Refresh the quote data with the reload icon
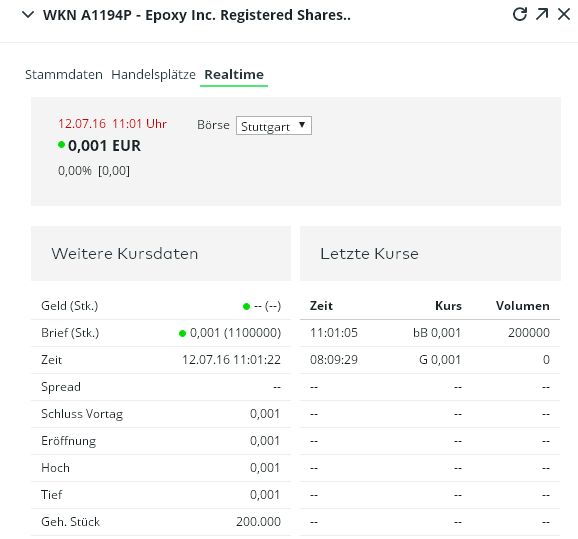Screen dimensions: 578x539 520,14
